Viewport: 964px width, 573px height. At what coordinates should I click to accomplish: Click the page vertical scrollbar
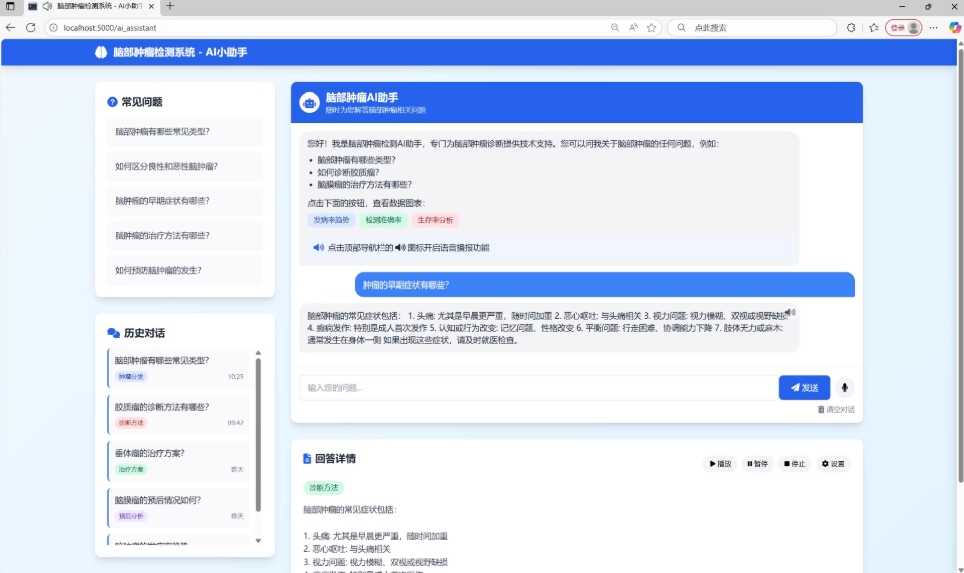point(960,264)
